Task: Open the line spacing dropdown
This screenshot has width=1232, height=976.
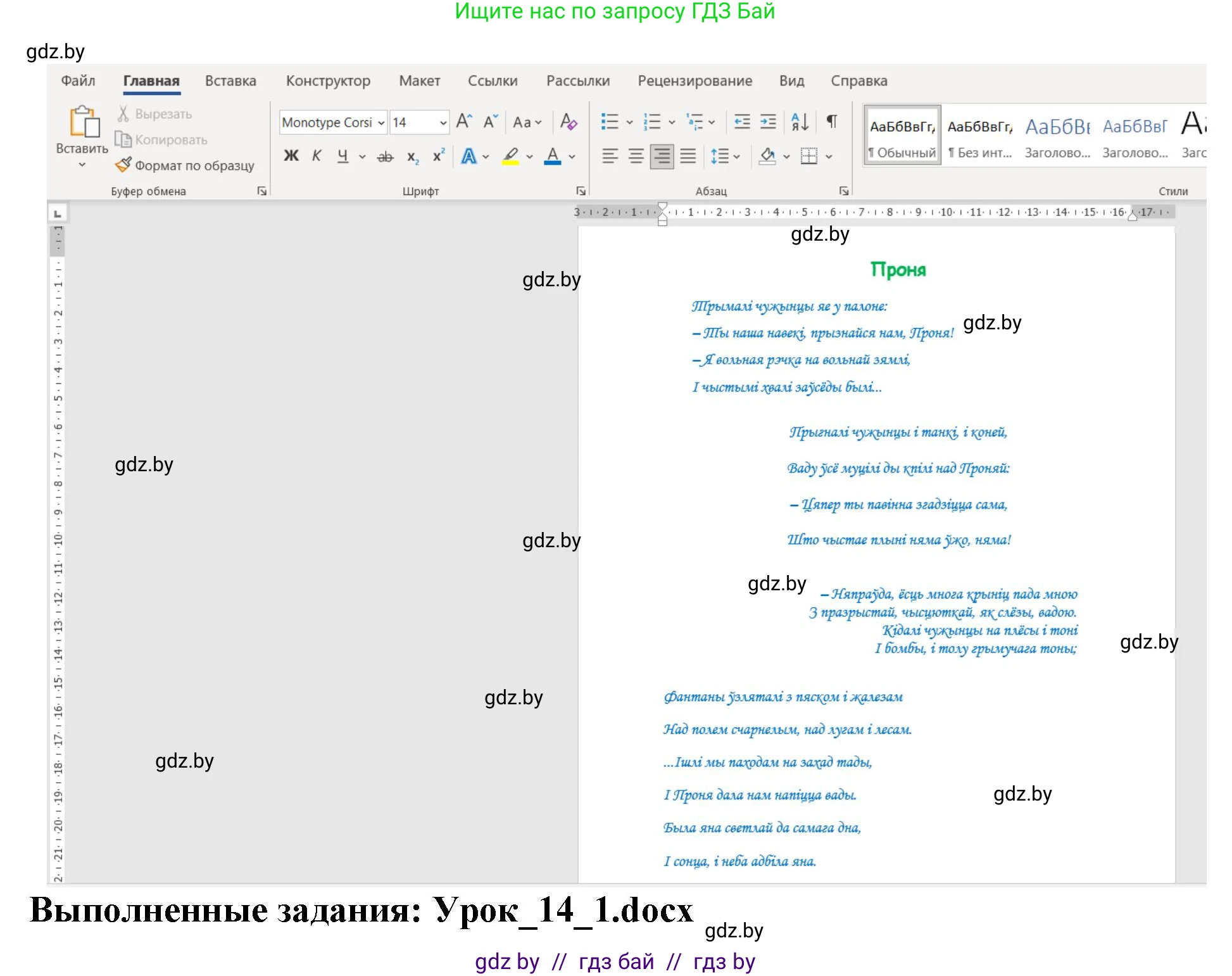Action: pos(725,156)
